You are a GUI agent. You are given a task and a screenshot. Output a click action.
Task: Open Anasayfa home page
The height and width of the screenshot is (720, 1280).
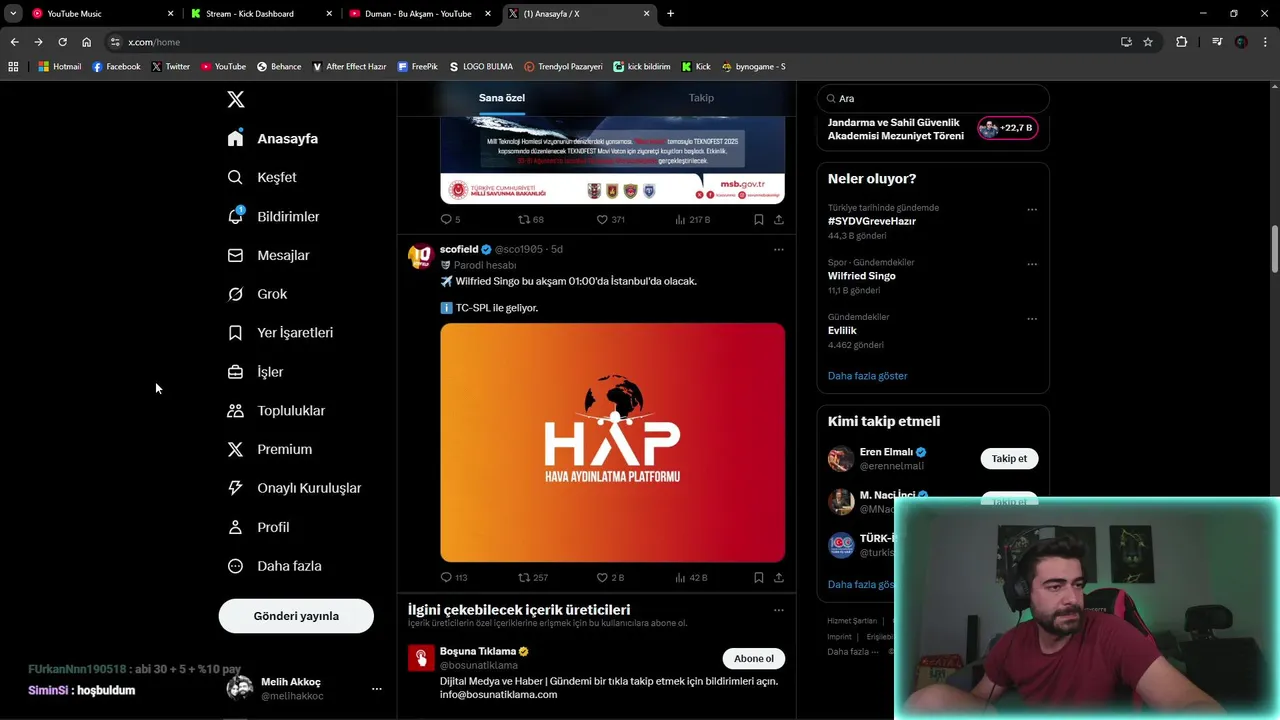coord(273,138)
